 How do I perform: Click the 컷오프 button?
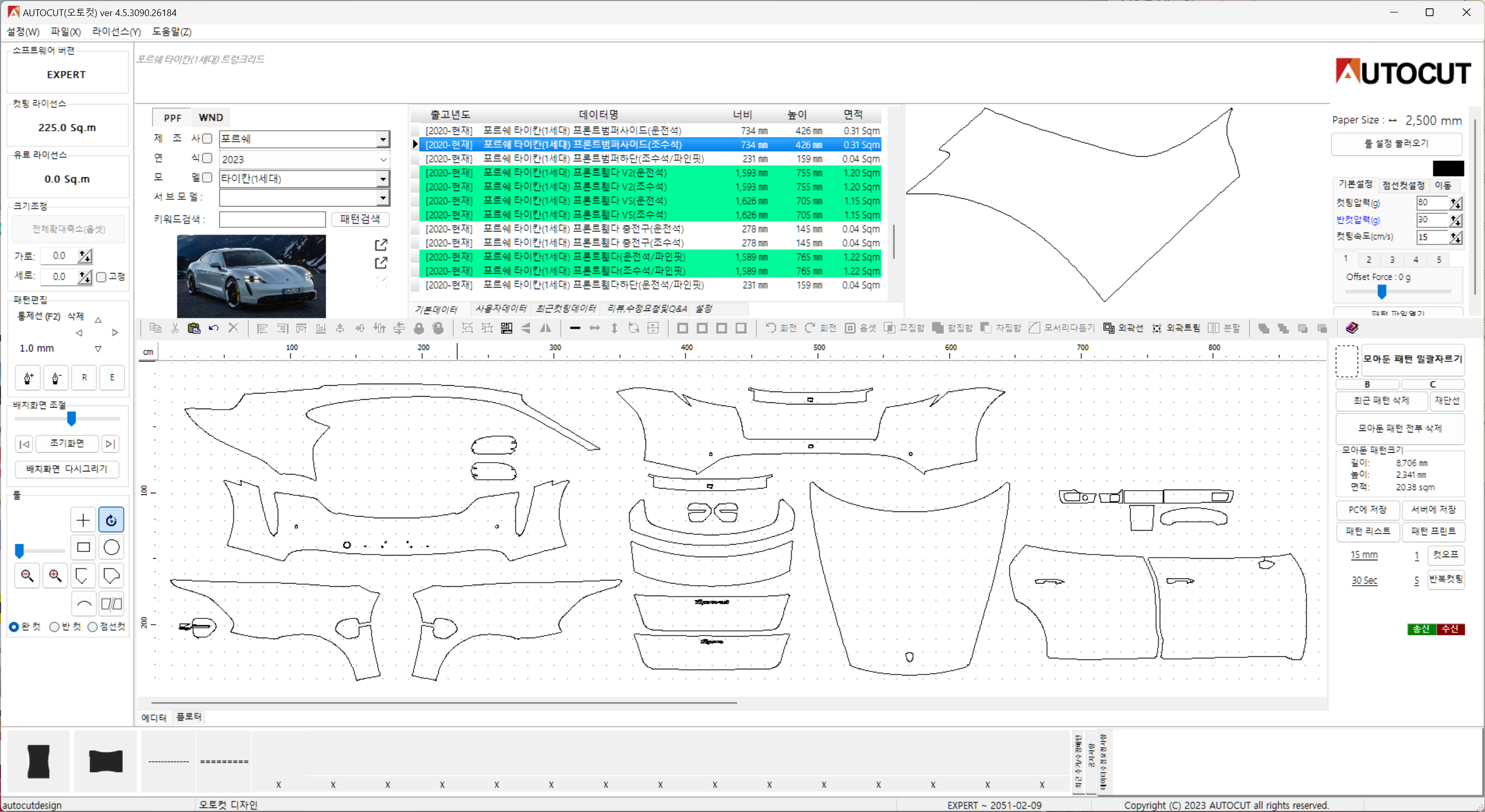(1445, 554)
